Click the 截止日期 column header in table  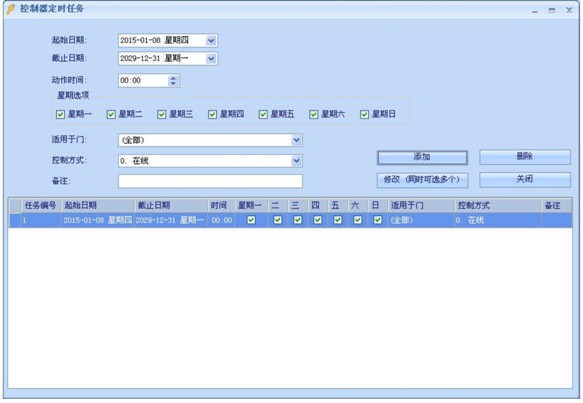(x=171, y=206)
